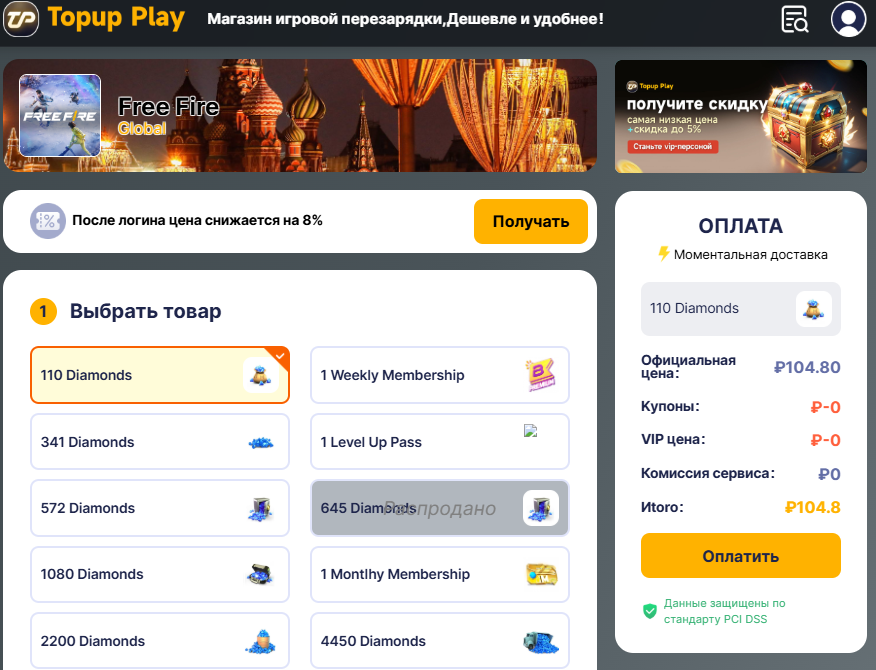
Task: Click the Weekly Membership badge icon
Action: tap(540, 374)
